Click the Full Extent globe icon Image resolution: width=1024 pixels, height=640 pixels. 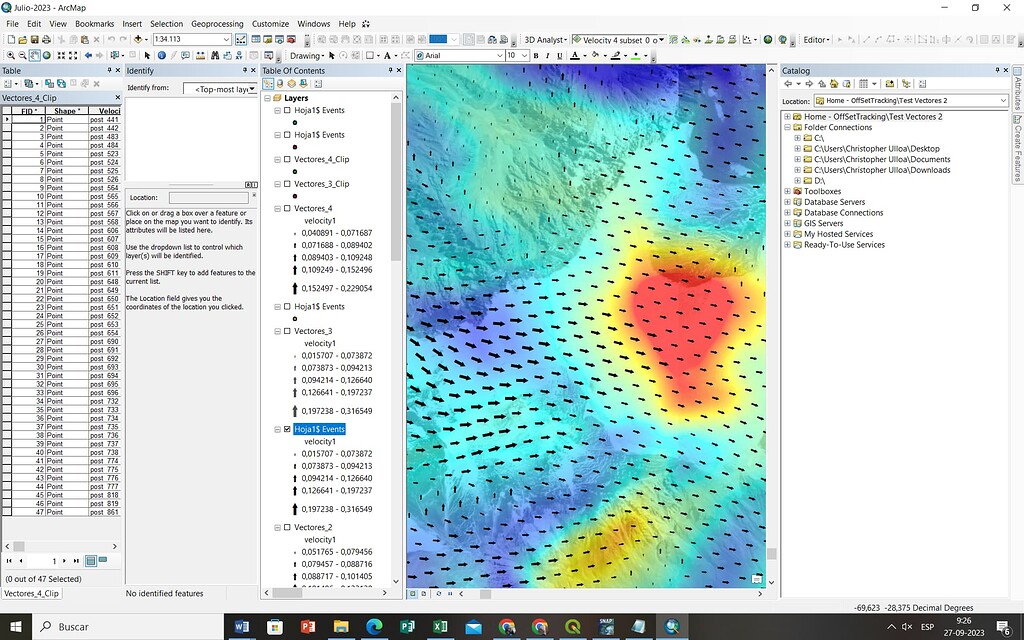pos(46,55)
